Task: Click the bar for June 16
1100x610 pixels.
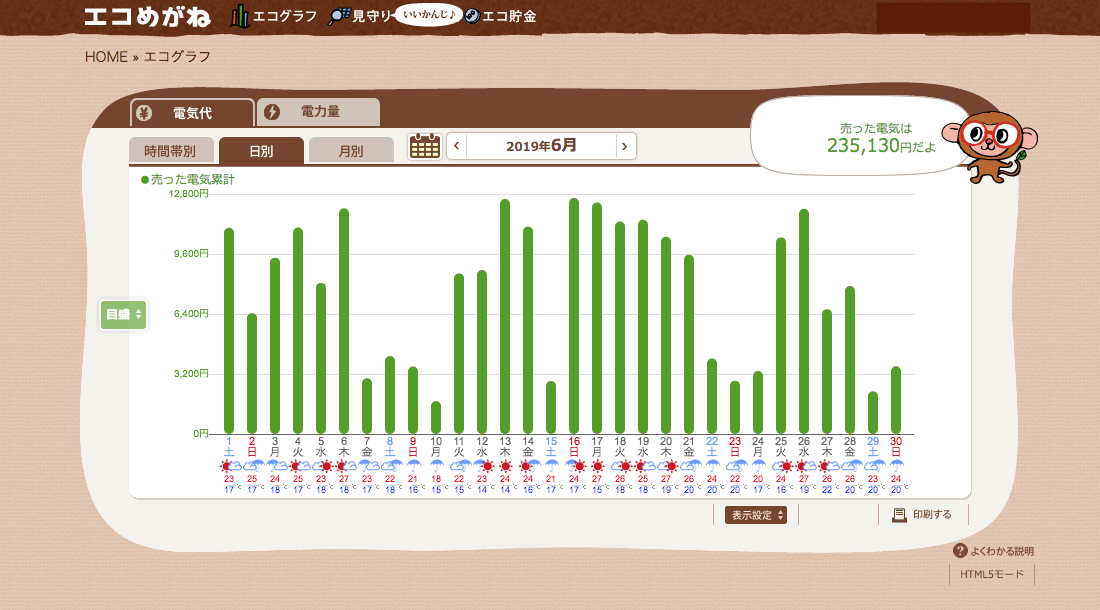Action: tap(574, 316)
